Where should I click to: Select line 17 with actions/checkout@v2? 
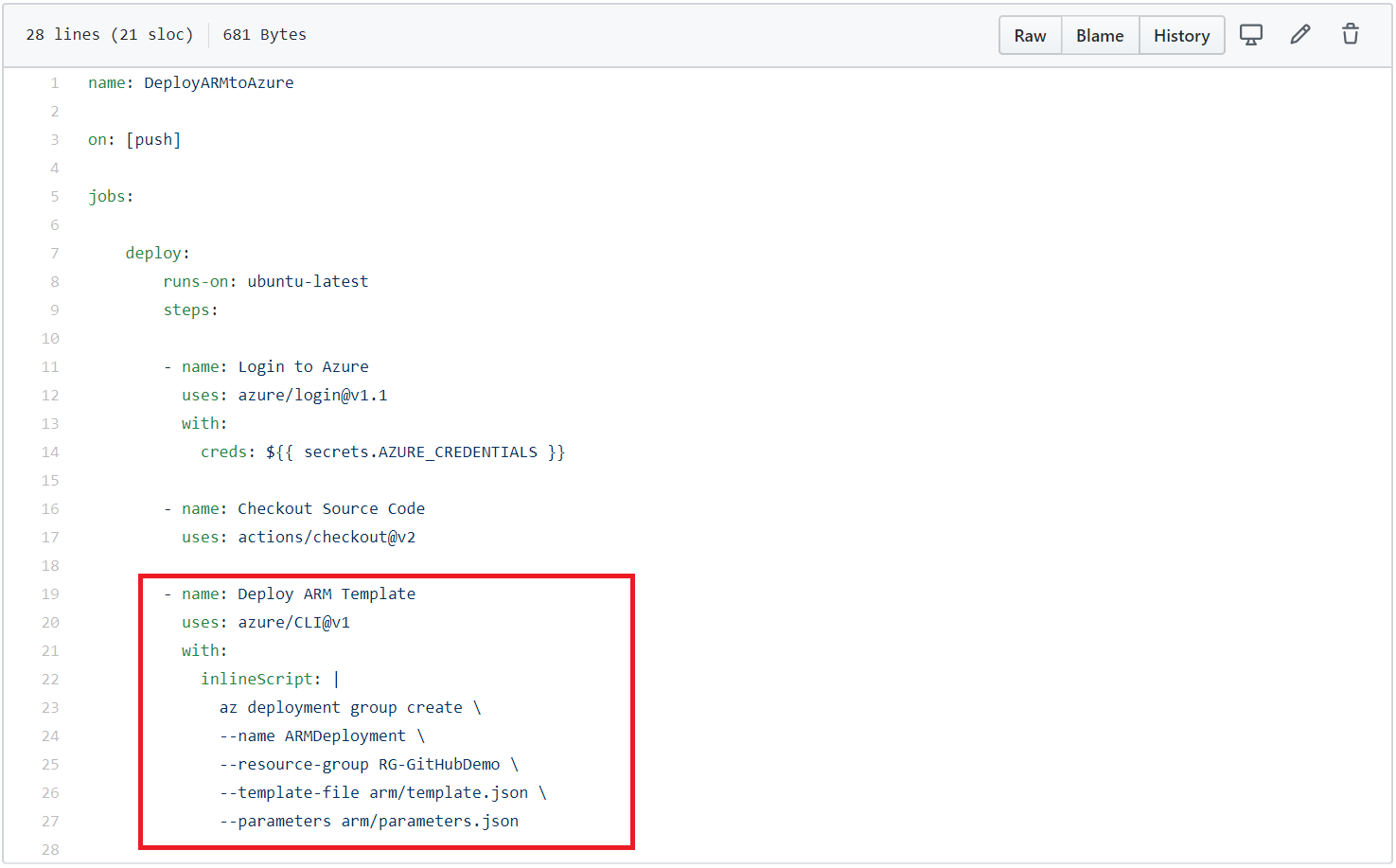tap(50, 537)
